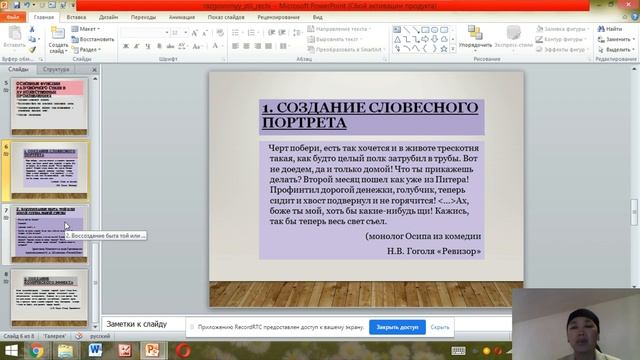Open Google Chrome from the taskbar
Viewport: 640px width, 360px height.
coord(36,351)
